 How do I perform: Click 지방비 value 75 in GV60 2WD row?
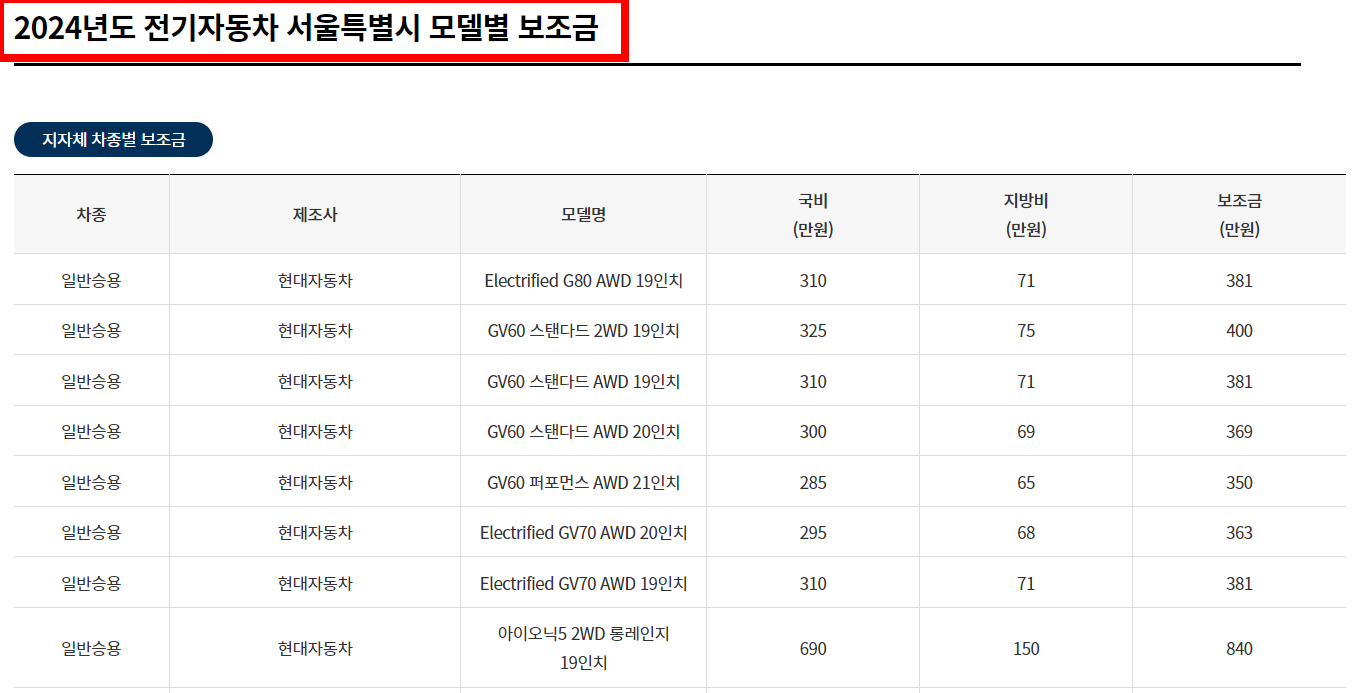(1026, 331)
